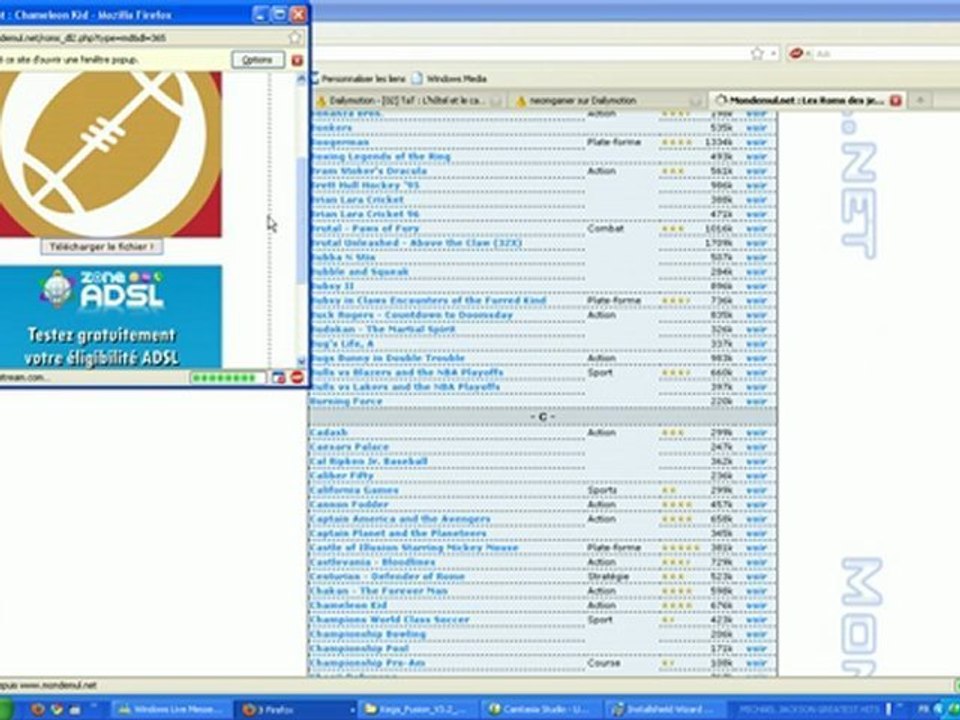Open 'Burning Force' game link
The image size is (960, 720).
[x=347, y=402]
